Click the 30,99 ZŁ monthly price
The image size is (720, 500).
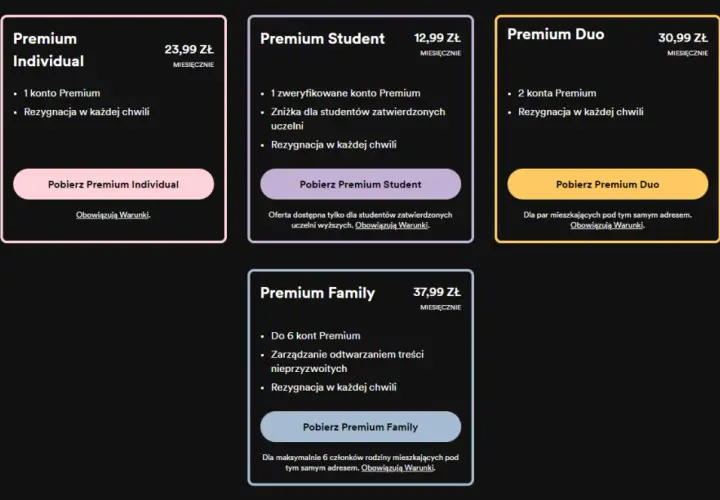click(683, 38)
